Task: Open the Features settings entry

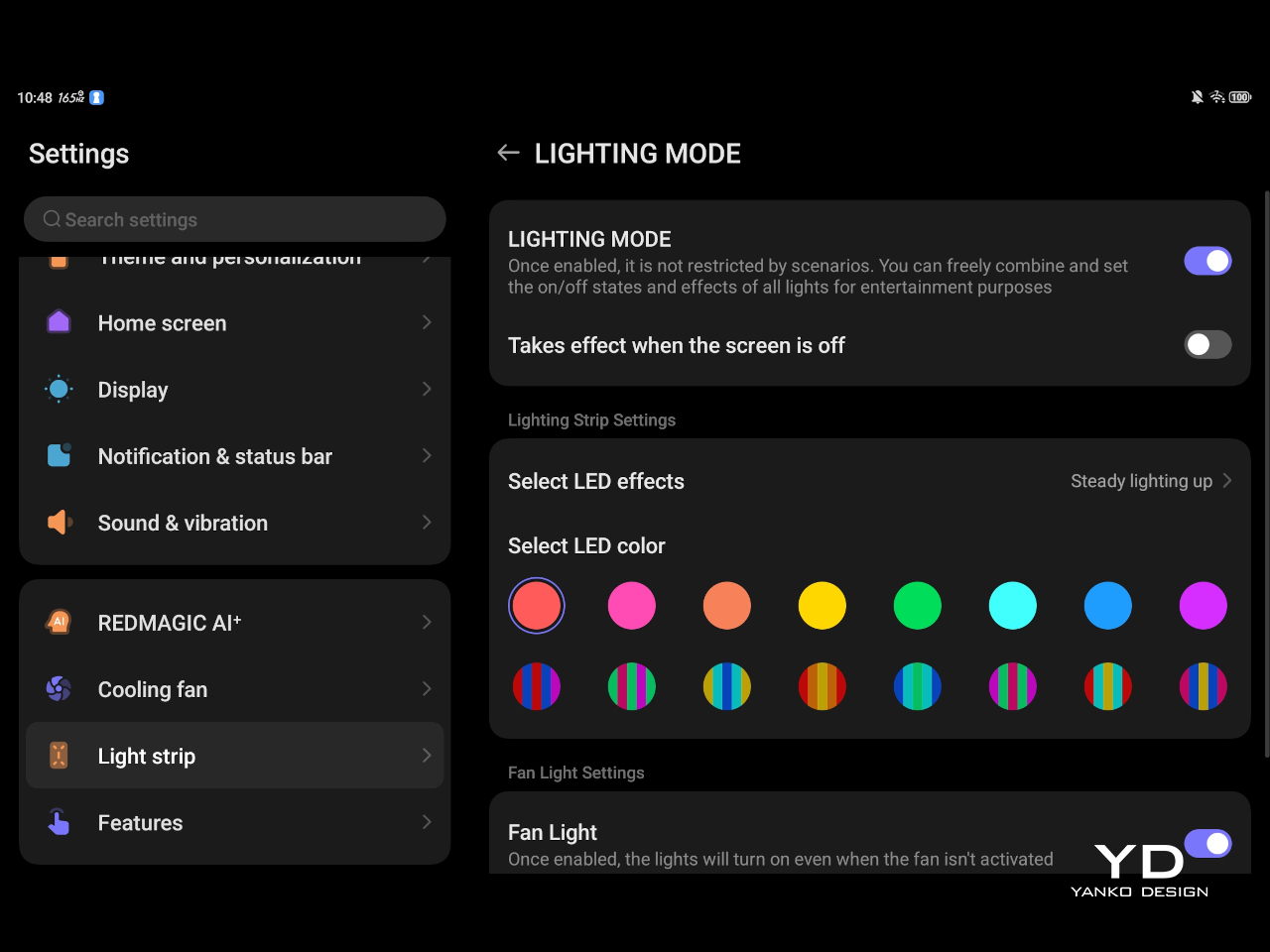Action: [x=140, y=822]
